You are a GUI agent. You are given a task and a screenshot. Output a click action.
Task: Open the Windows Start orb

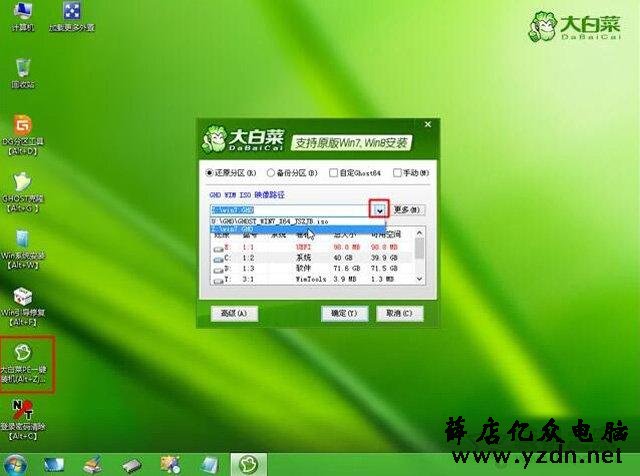16,464
